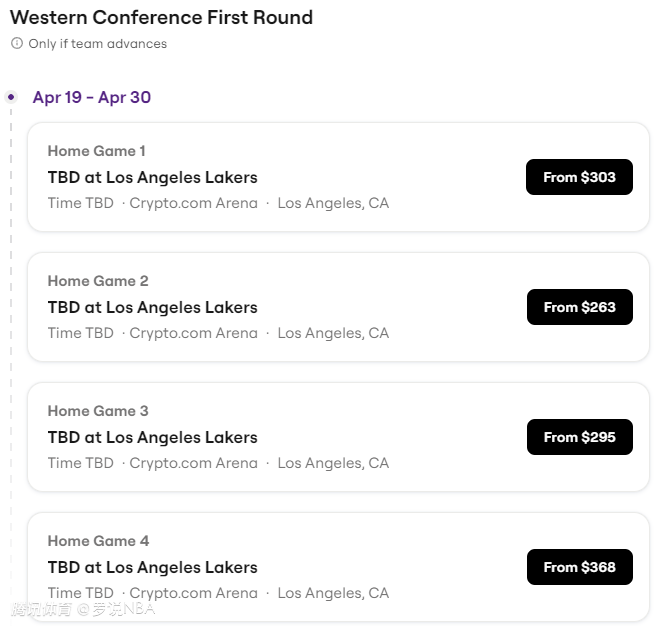658x626 pixels.
Task: Click the "Apr 19 - Apr 30" date heading
Action: [92, 97]
